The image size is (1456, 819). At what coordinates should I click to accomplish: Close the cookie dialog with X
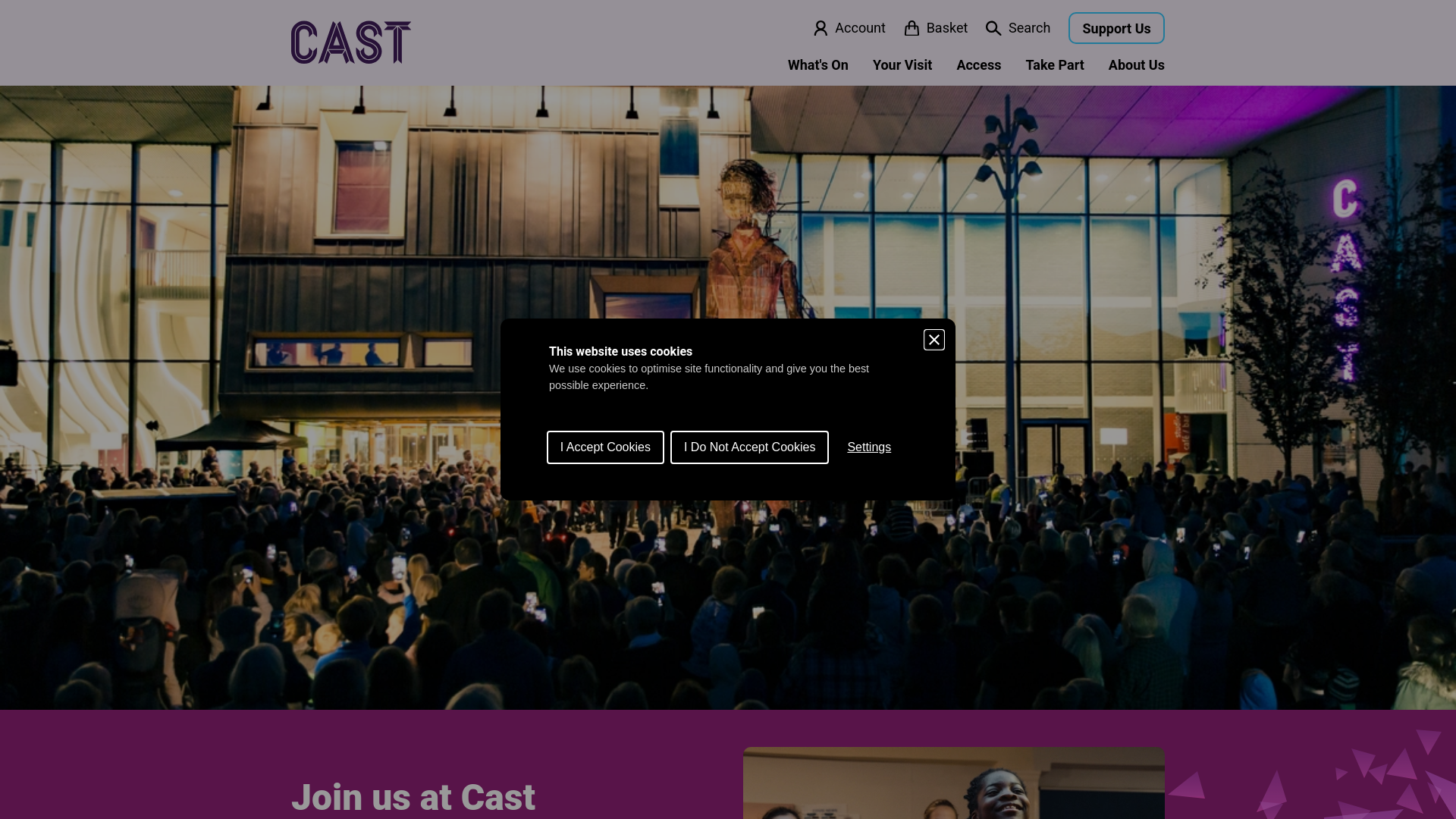click(x=934, y=340)
